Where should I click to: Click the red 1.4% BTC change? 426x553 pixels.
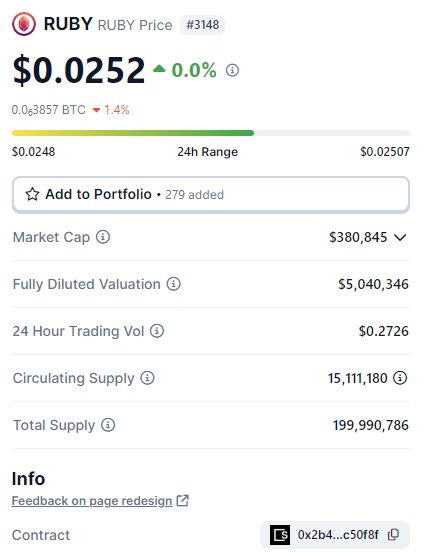click(117, 110)
